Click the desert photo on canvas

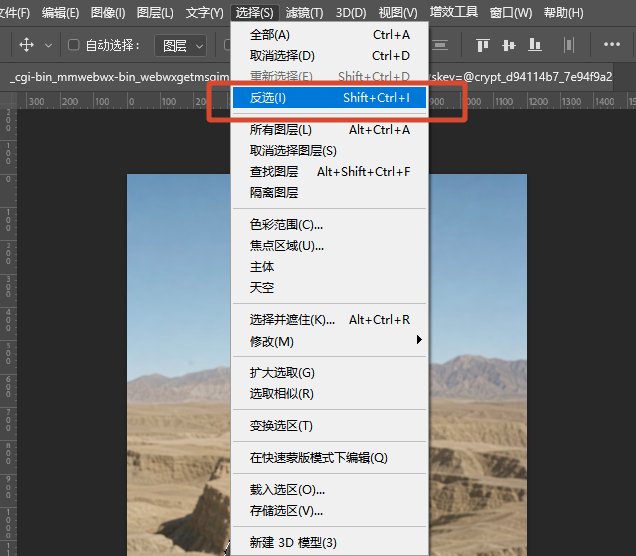[178, 365]
